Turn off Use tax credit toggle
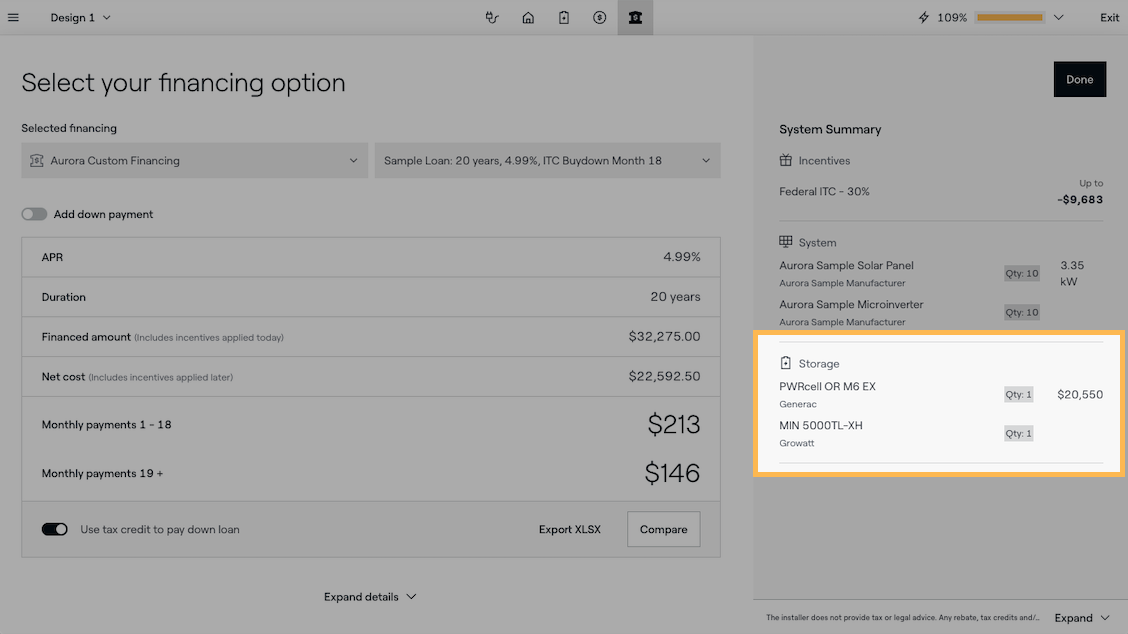1128x634 pixels. pos(54,529)
